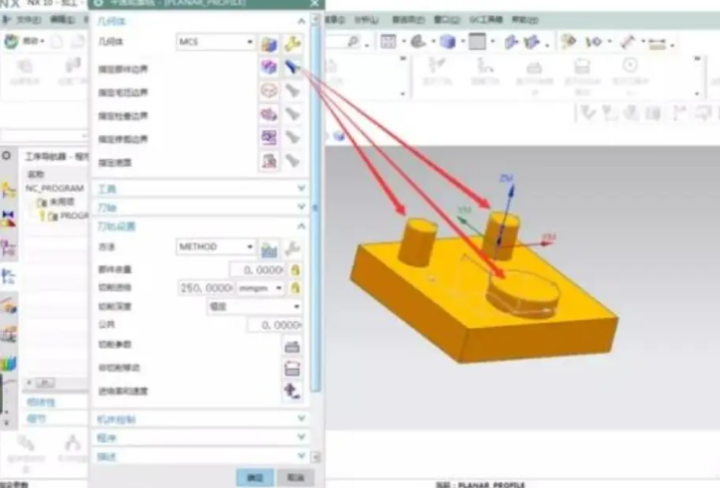Open the Preferences (P) menu
The height and width of the screenshot is (488, 720).
pyautogui.click(x=408, y=20)
